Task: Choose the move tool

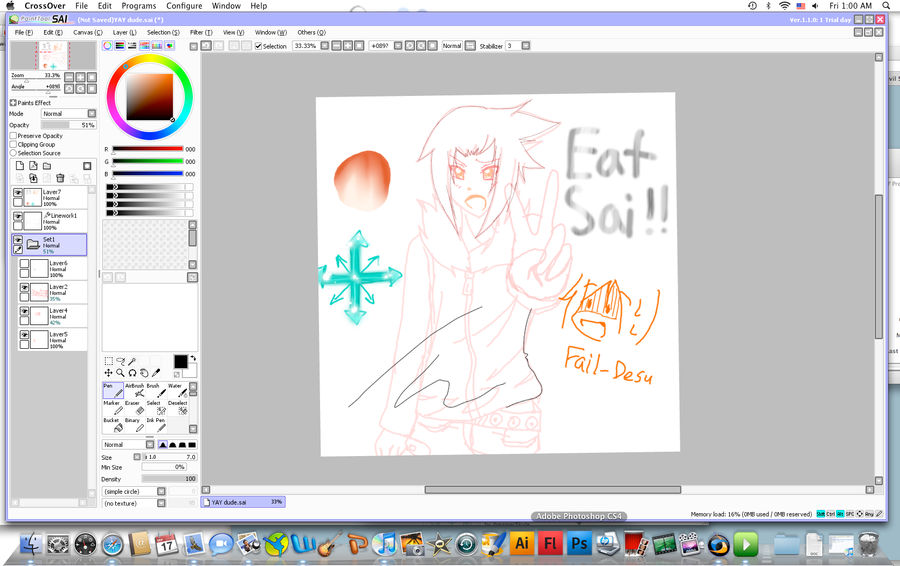Action: pyautogui.click(x=108, y=373)
